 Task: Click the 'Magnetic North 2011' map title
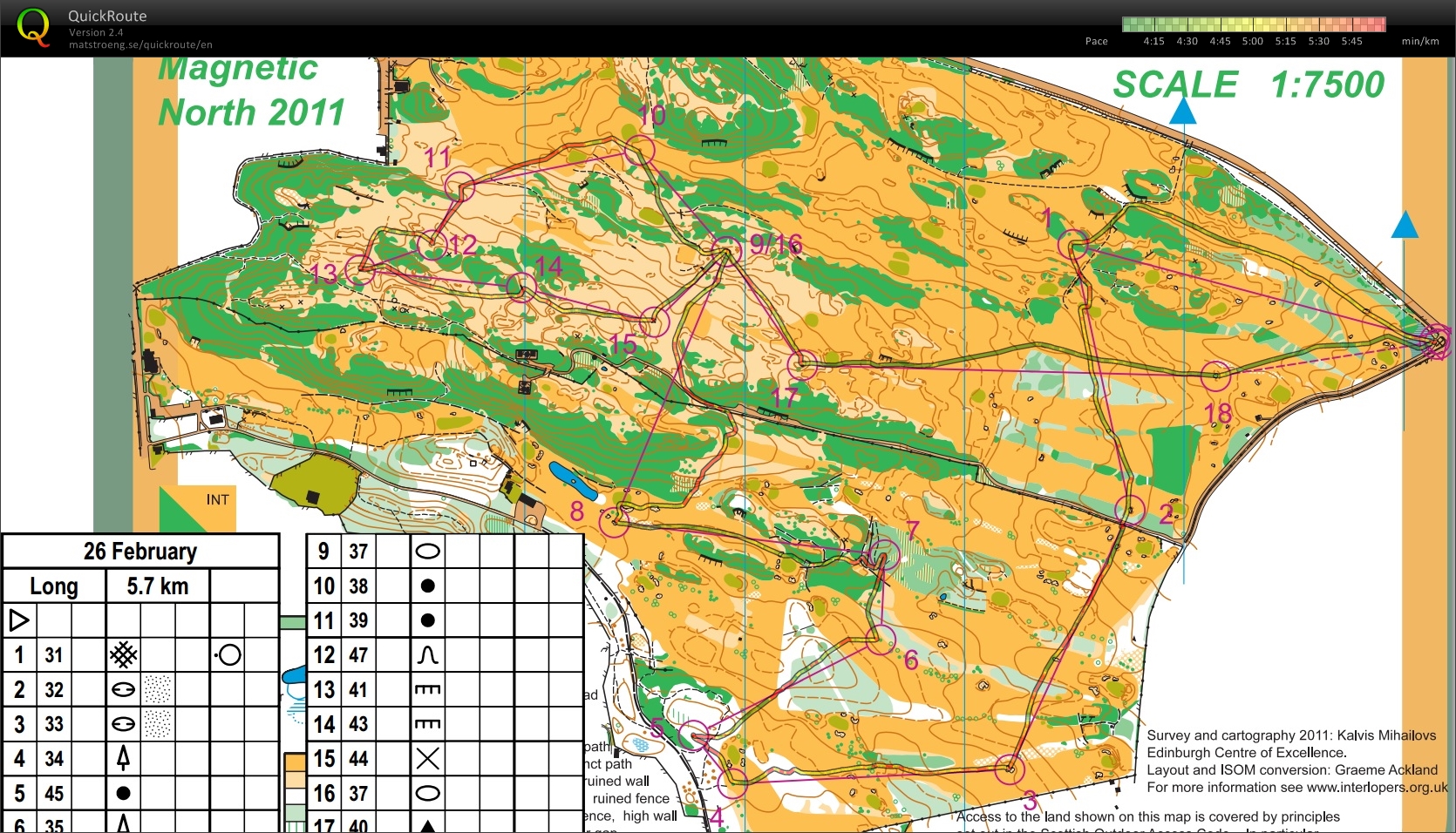[x=250, y=90]
